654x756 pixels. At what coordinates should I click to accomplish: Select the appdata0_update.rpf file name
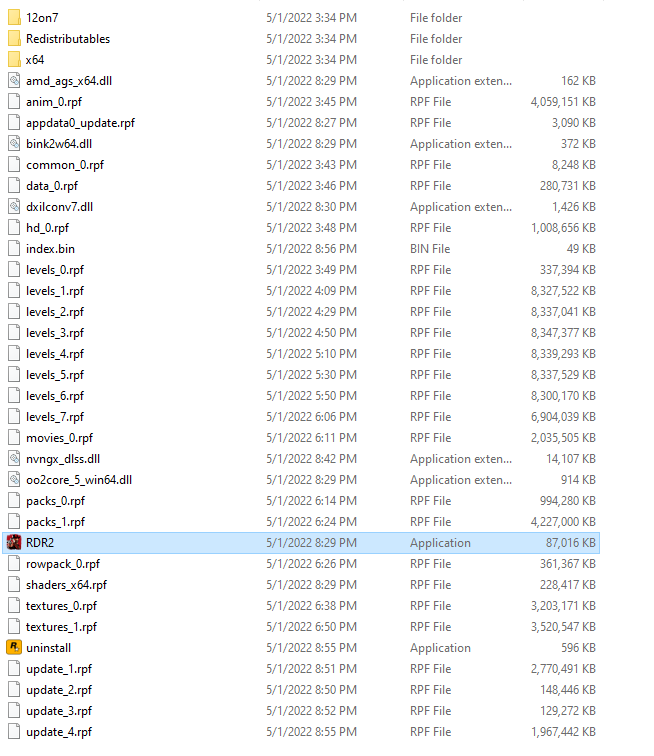(x=81, y=123)
